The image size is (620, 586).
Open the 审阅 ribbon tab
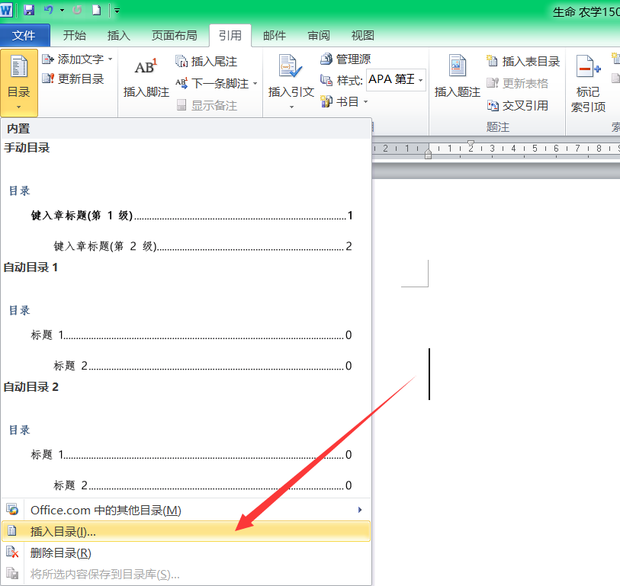(319, 36)
